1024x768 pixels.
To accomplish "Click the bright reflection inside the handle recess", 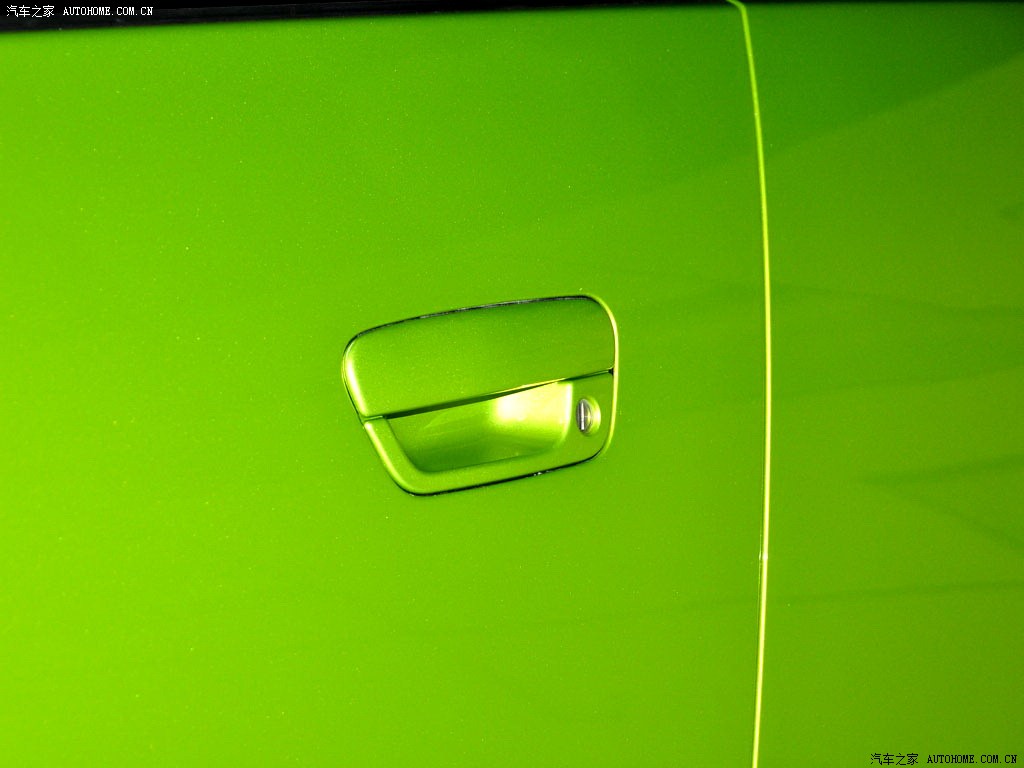I will (x=530, y=410).
